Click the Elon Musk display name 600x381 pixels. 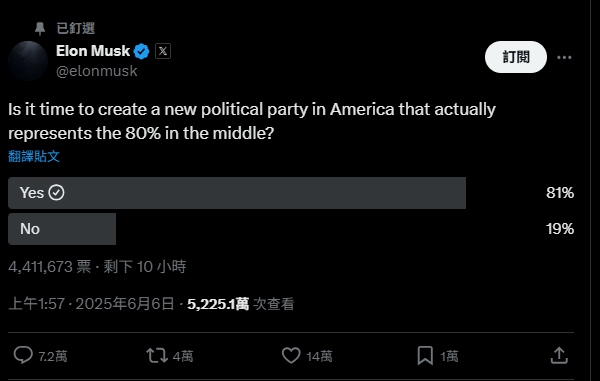[93, 51]
